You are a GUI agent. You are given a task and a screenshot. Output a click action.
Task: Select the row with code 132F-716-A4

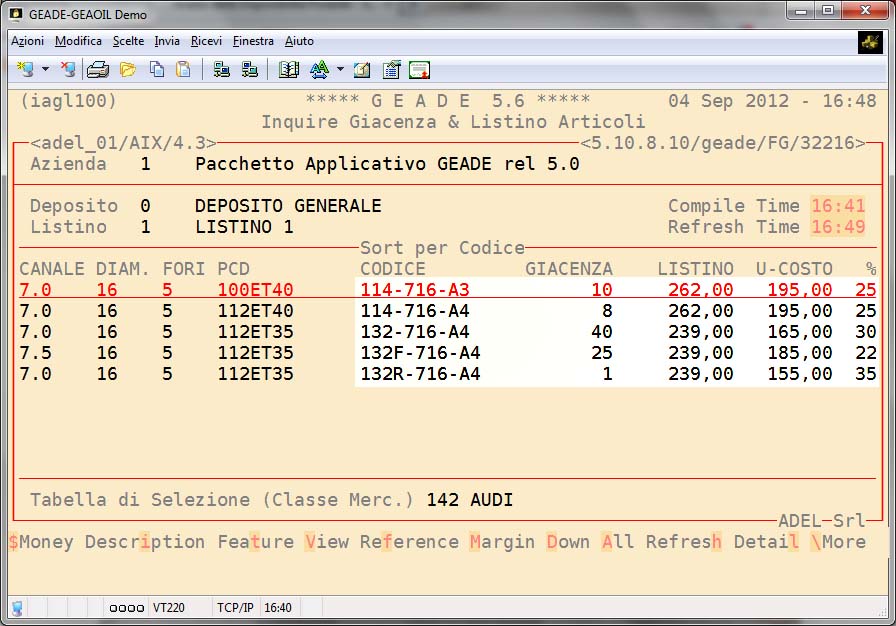420,353
